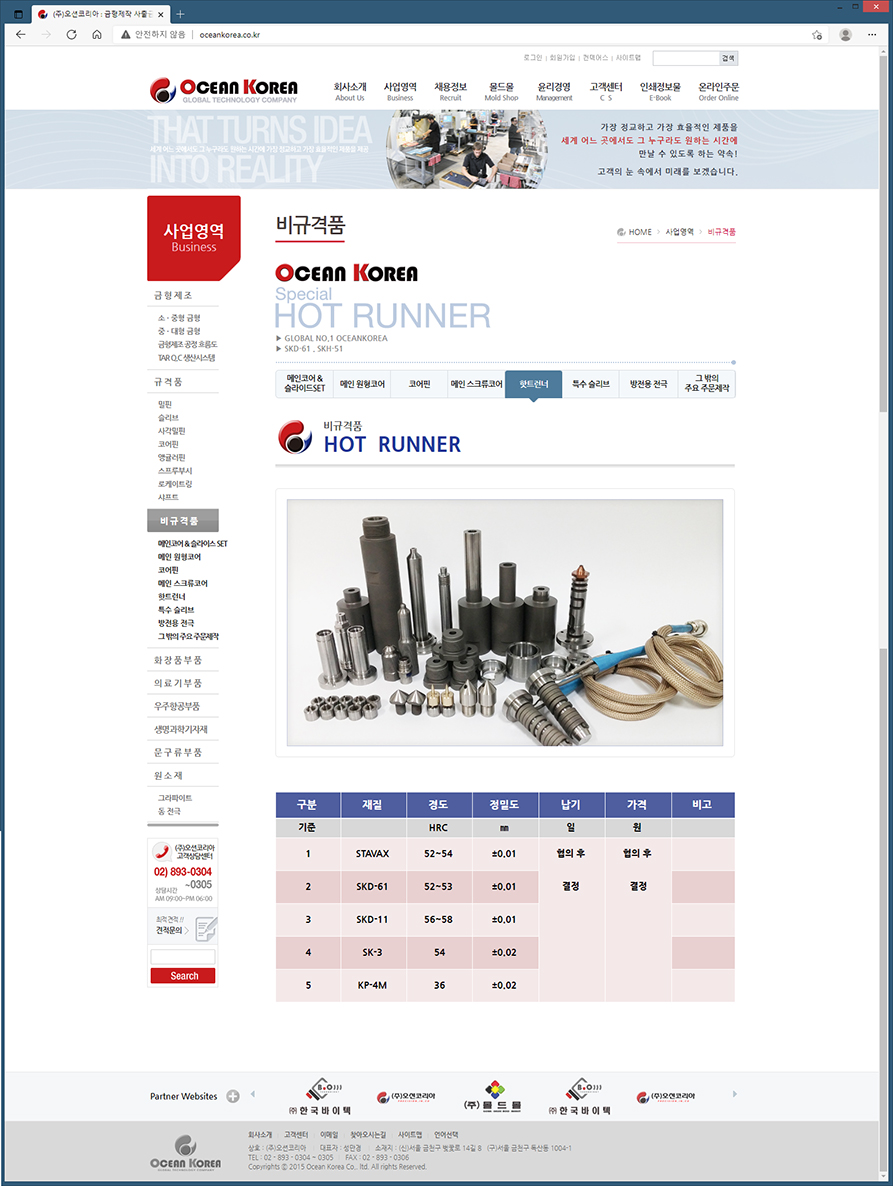Click the favorites star icon in address bar

(817, 34)
